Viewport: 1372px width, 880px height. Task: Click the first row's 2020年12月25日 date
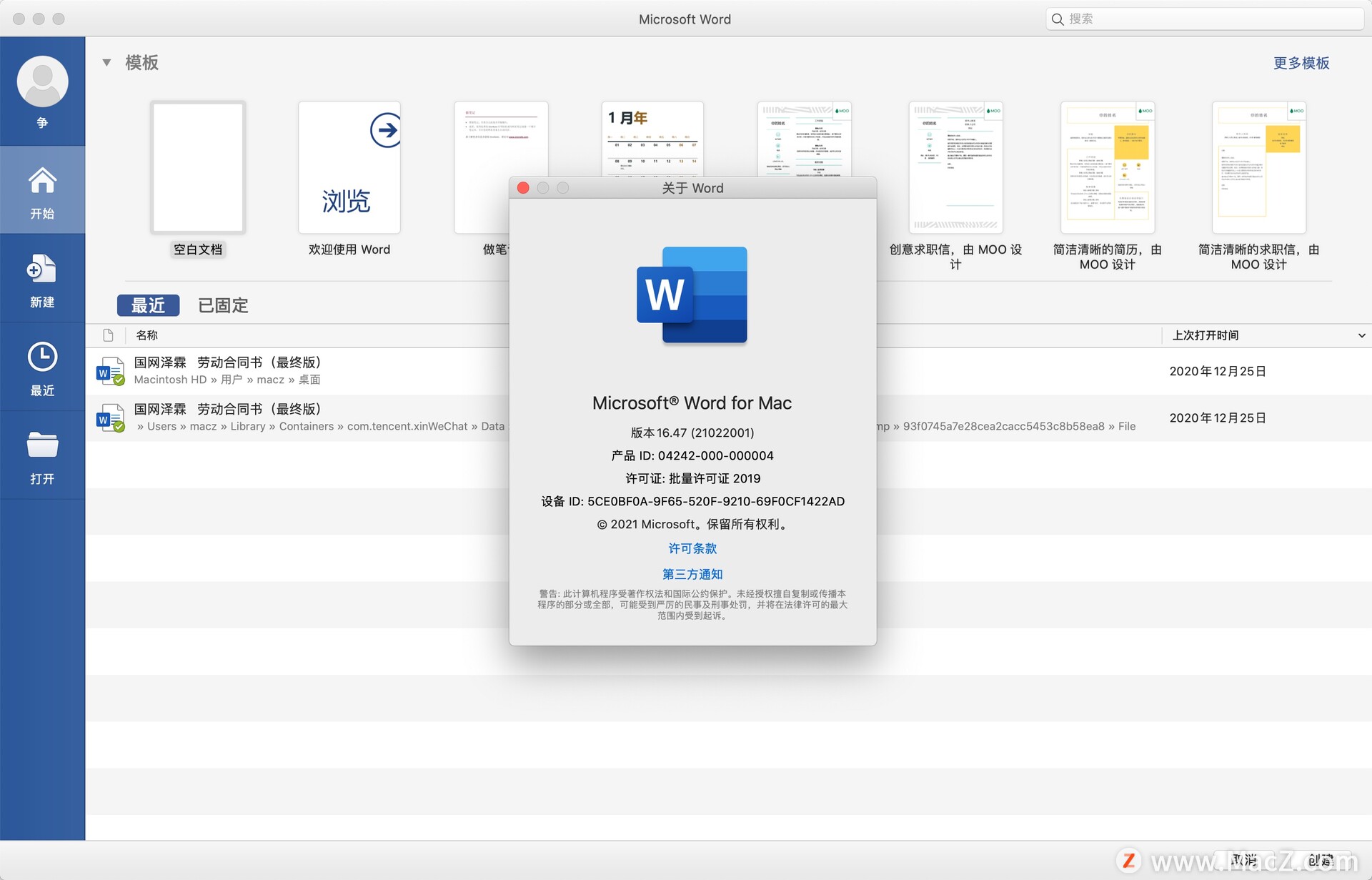tap(1218, 371)
